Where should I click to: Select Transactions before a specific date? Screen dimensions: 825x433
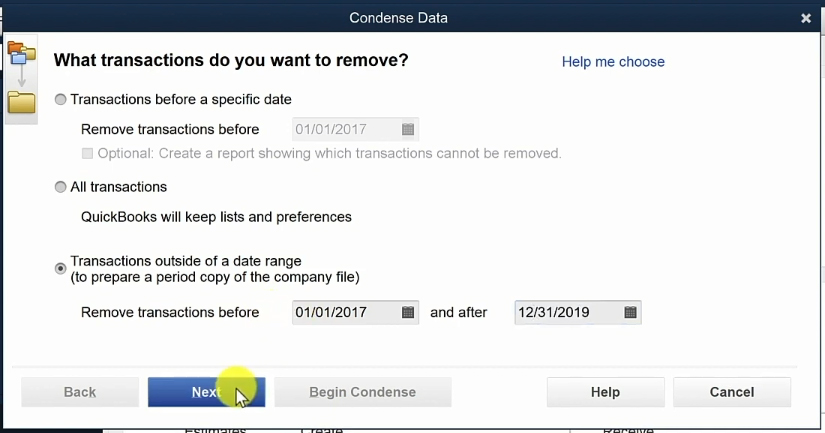(x=61, y=99)
